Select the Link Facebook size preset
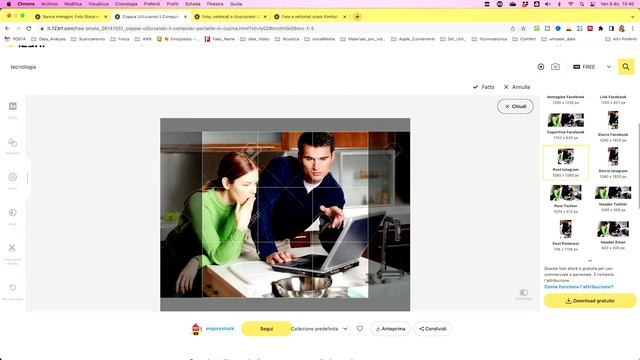This screenshot has width=640, height=360. 613,100
